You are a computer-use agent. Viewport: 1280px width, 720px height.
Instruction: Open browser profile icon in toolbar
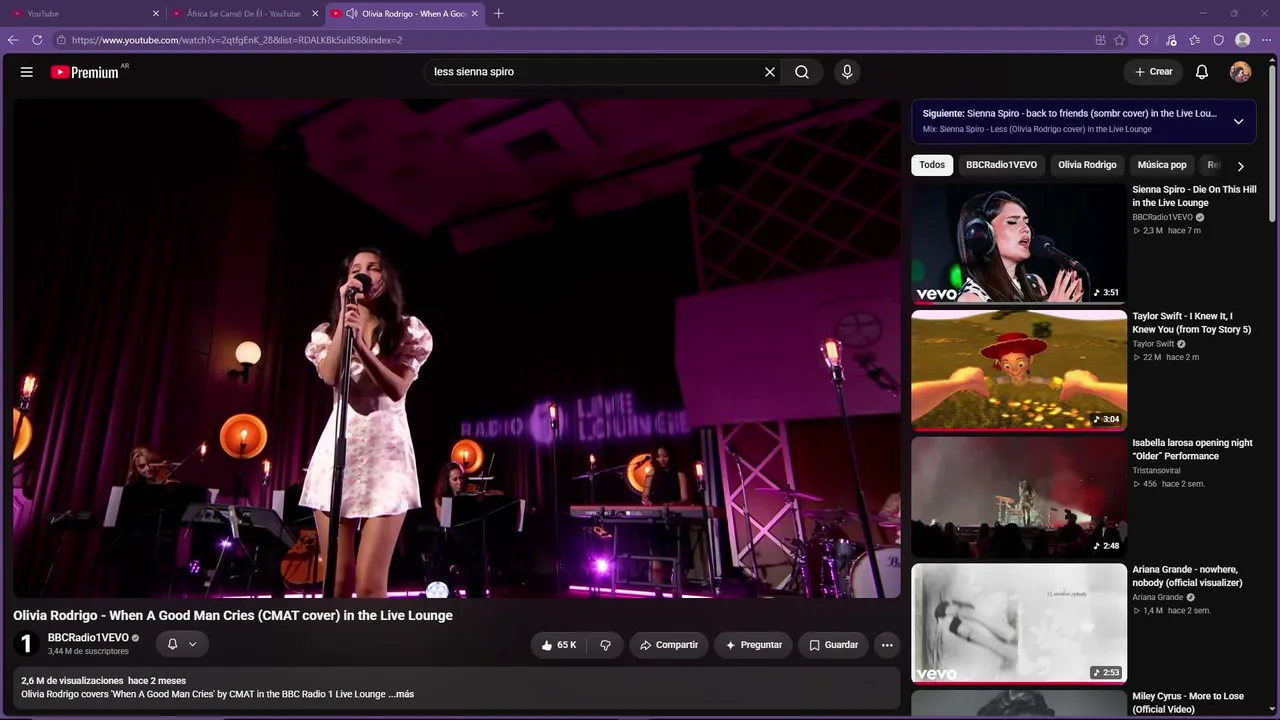pyautogui.click(x=1243, y=40)
